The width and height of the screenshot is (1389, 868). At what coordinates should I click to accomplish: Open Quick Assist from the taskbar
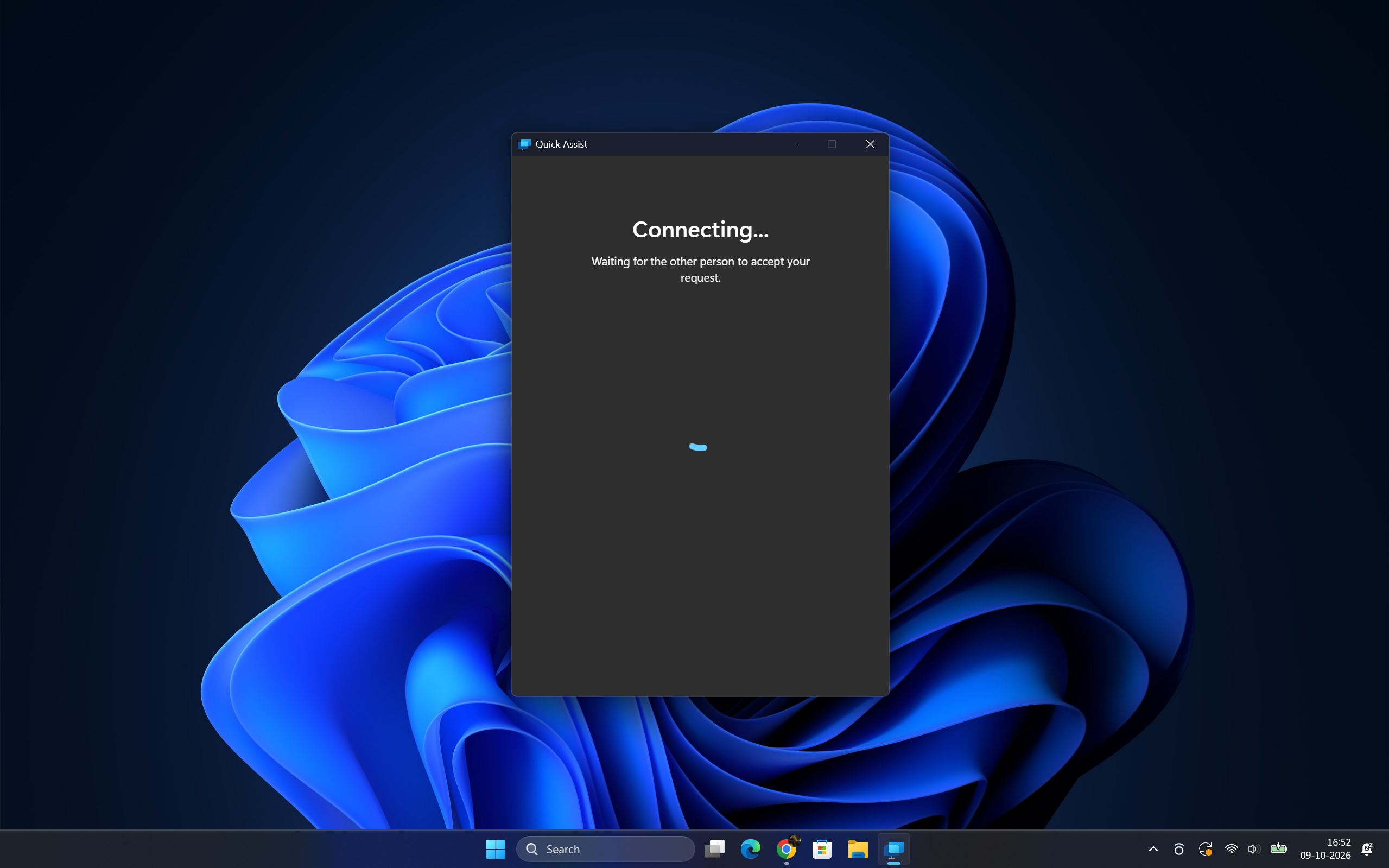893,848
